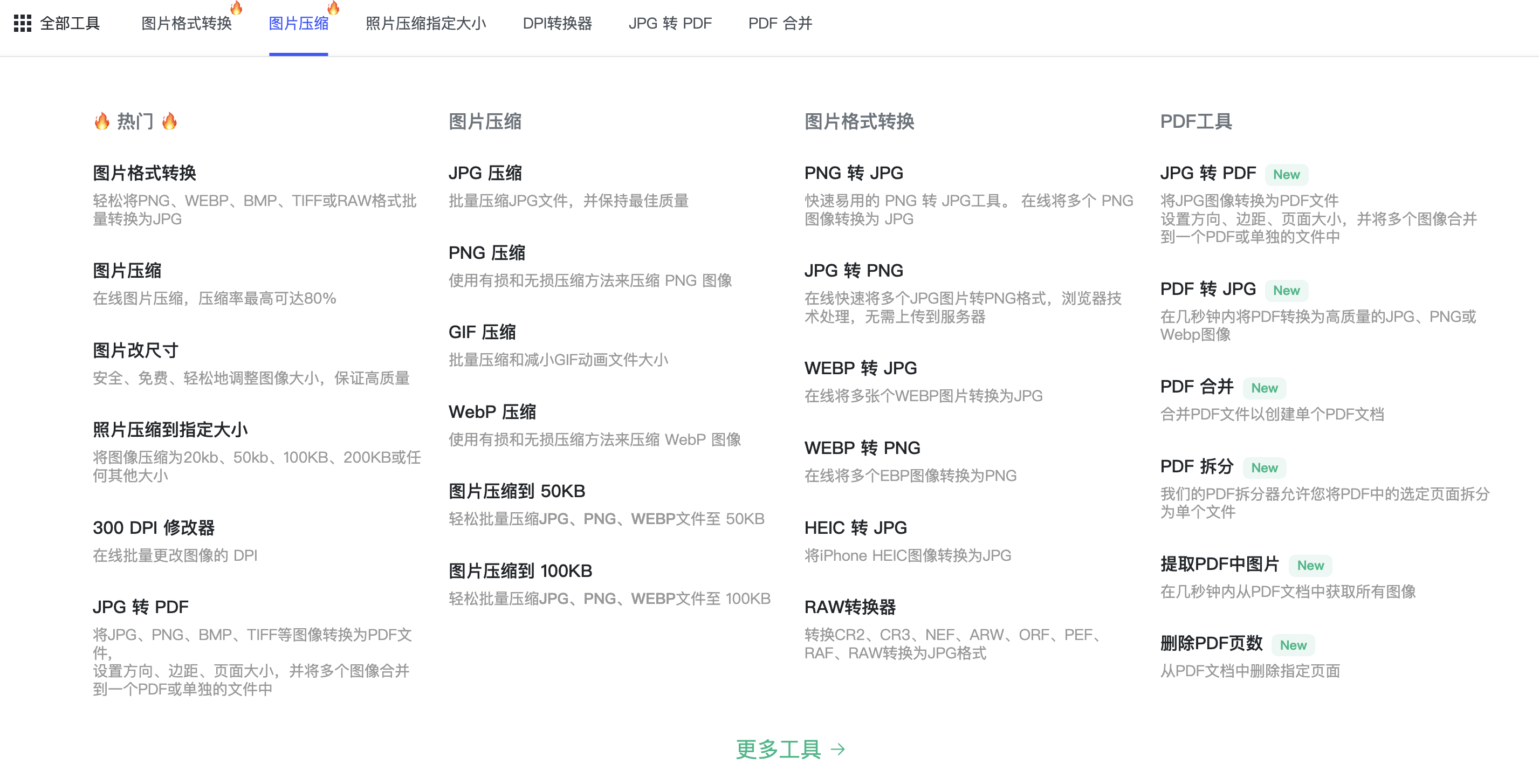
Task: Open JPG 转 PDF in the 热门 column
Action: 140,607
